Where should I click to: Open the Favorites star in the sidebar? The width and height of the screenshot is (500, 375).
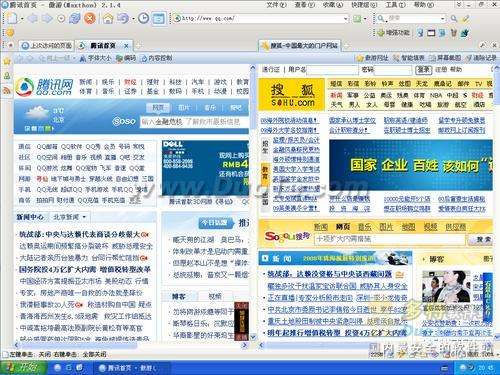pyautogui.click(x=7, y=61)
